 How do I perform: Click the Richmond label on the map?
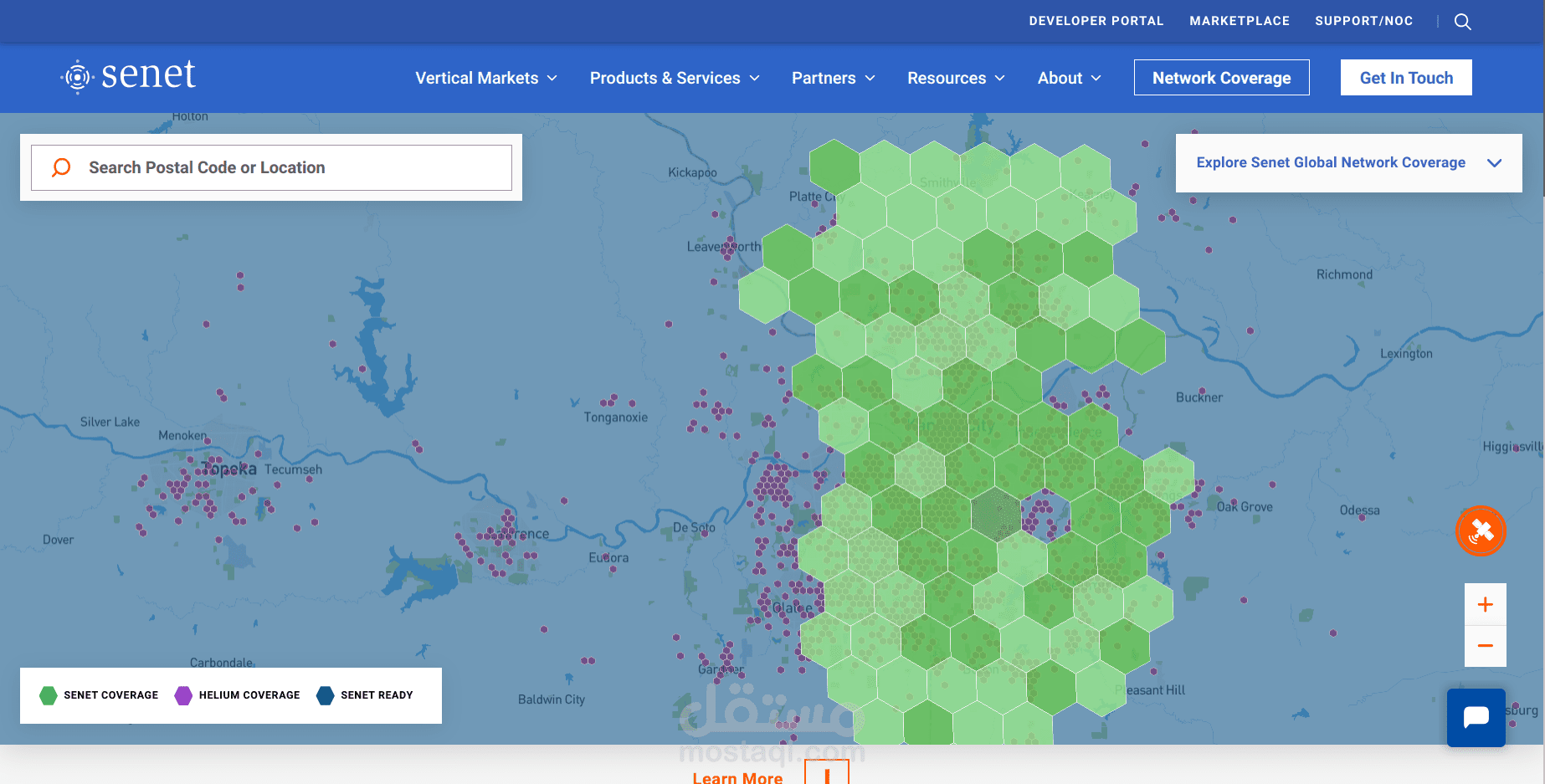pyautogui.click(x=1344, y=274)
